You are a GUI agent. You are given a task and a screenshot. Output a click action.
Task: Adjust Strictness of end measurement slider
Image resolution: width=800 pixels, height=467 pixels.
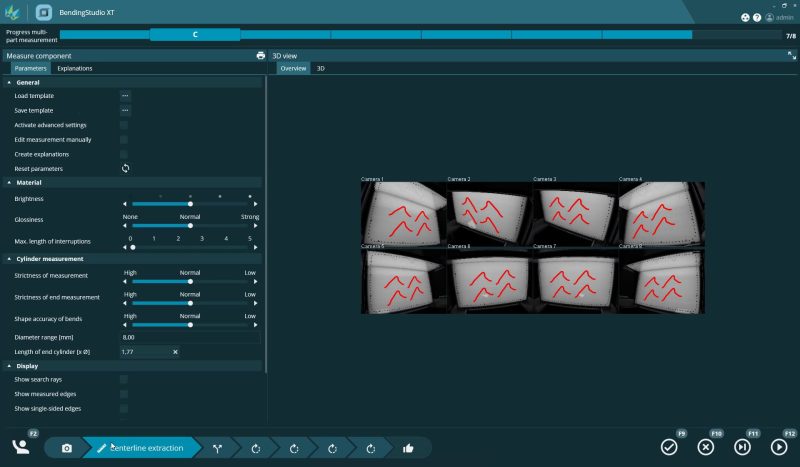[190, 303]
